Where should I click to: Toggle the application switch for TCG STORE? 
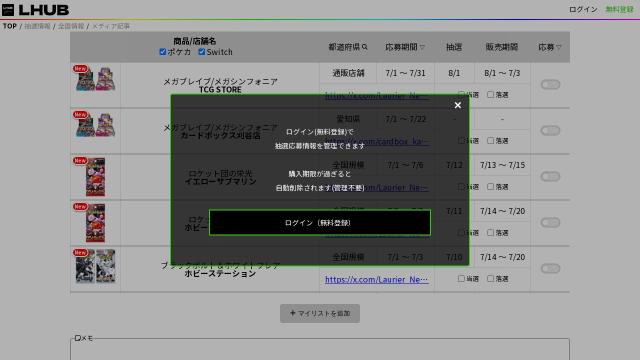coord(550,84)
